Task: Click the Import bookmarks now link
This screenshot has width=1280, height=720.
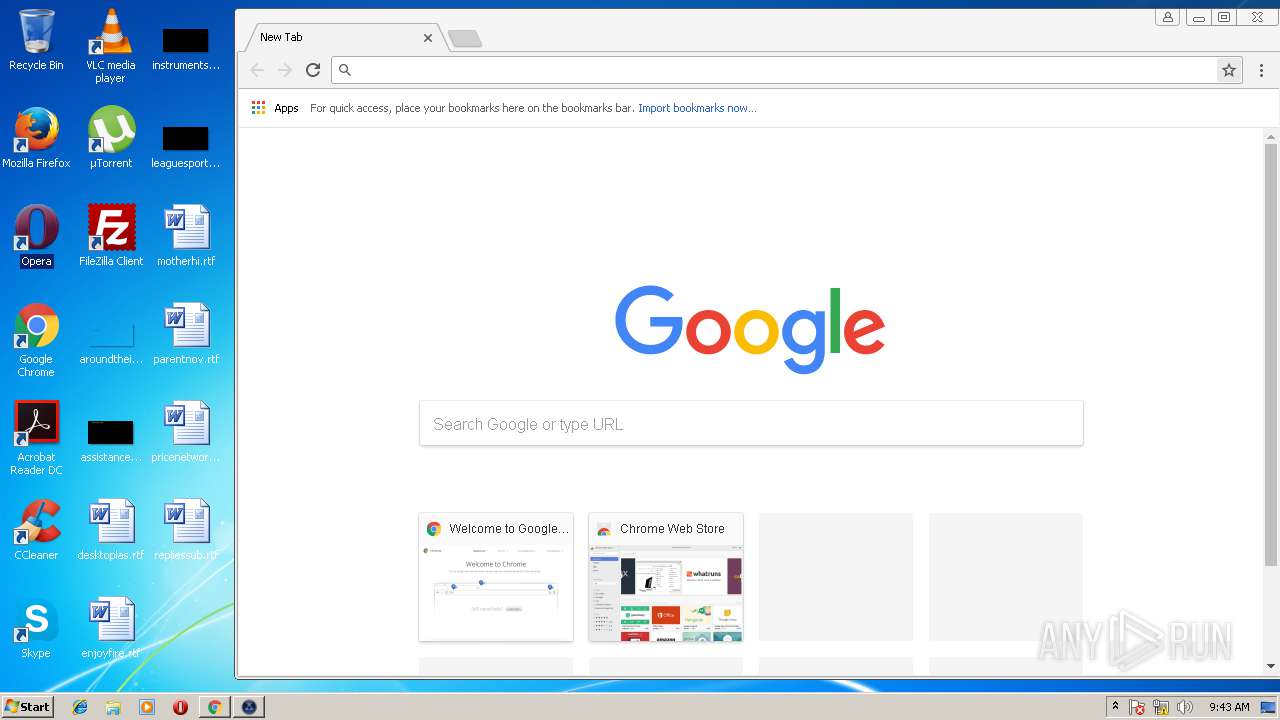Action: tap(697, 108)
